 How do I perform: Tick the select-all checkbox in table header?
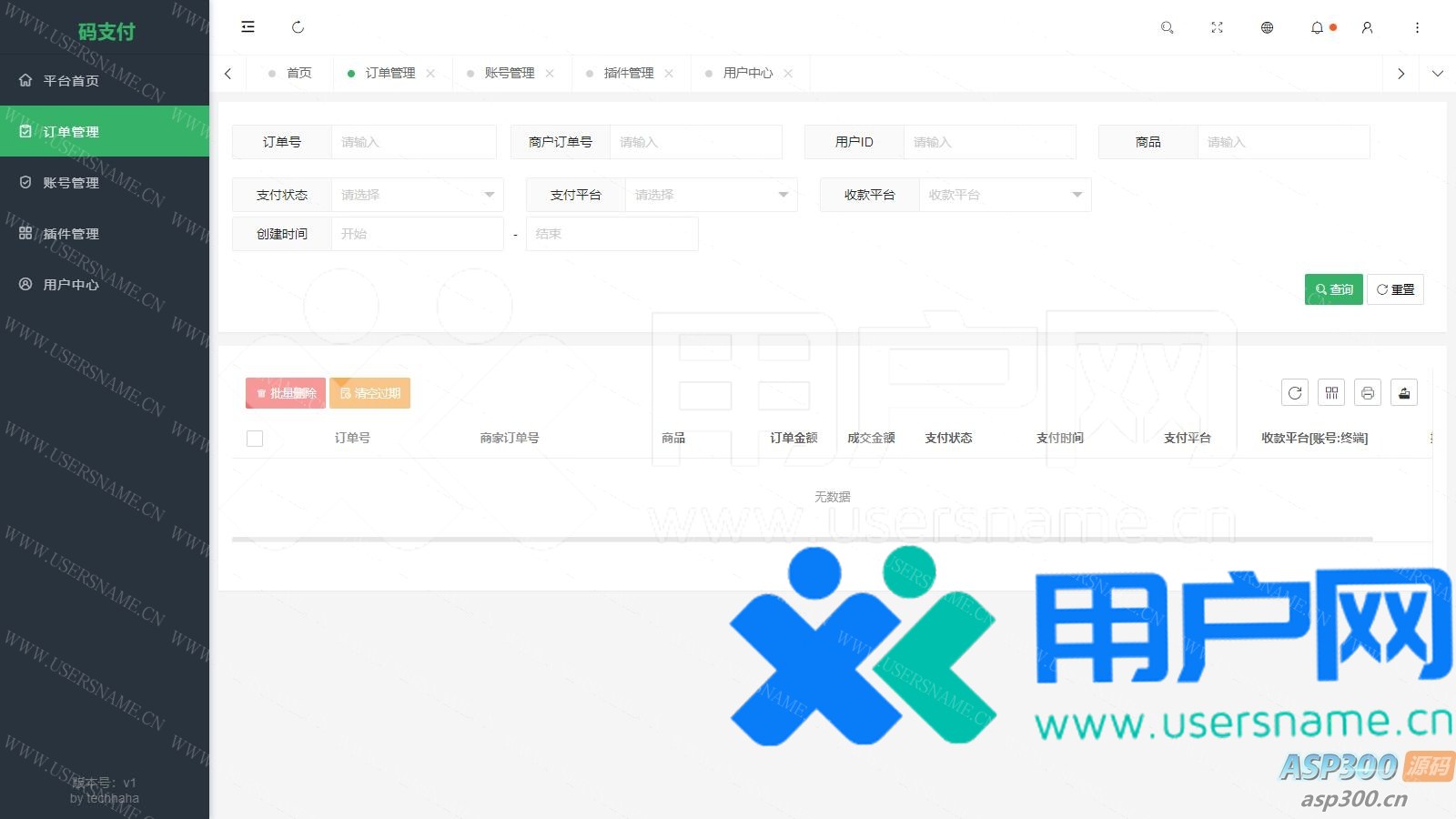click(255, 439)
